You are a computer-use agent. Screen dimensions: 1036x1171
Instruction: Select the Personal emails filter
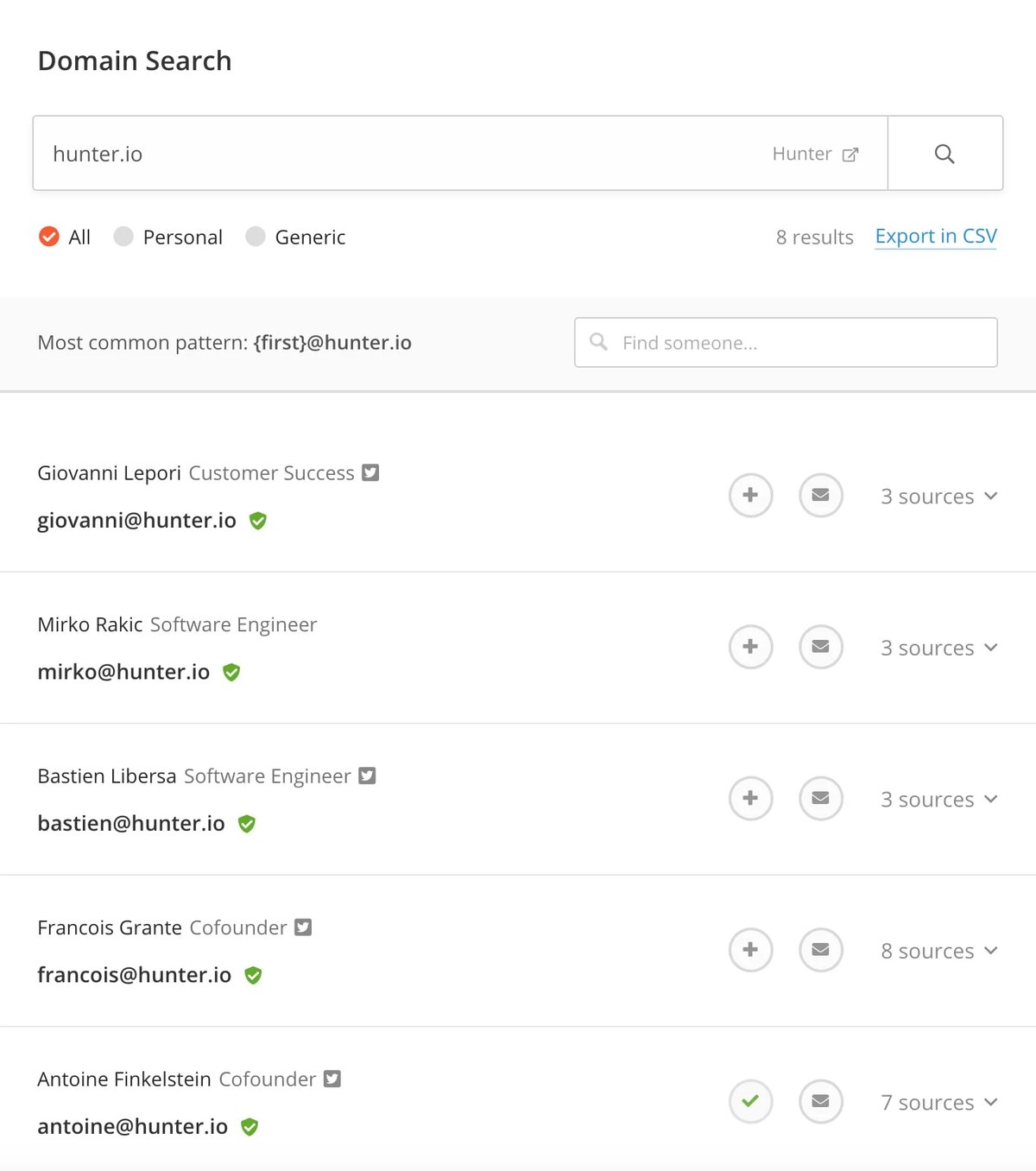(x=123, y=237)
